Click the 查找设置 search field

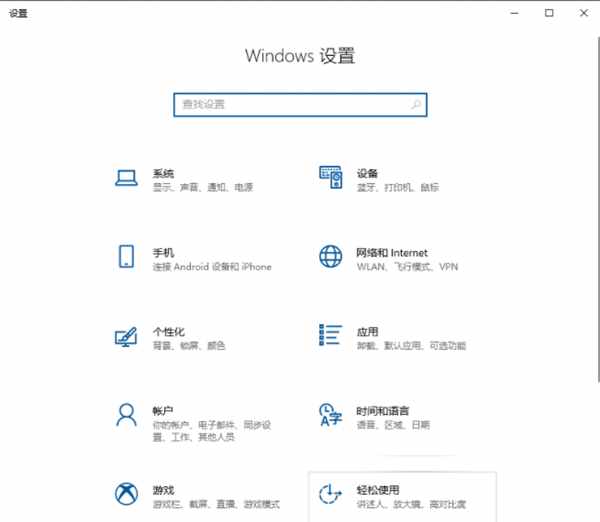coord(300,104)
